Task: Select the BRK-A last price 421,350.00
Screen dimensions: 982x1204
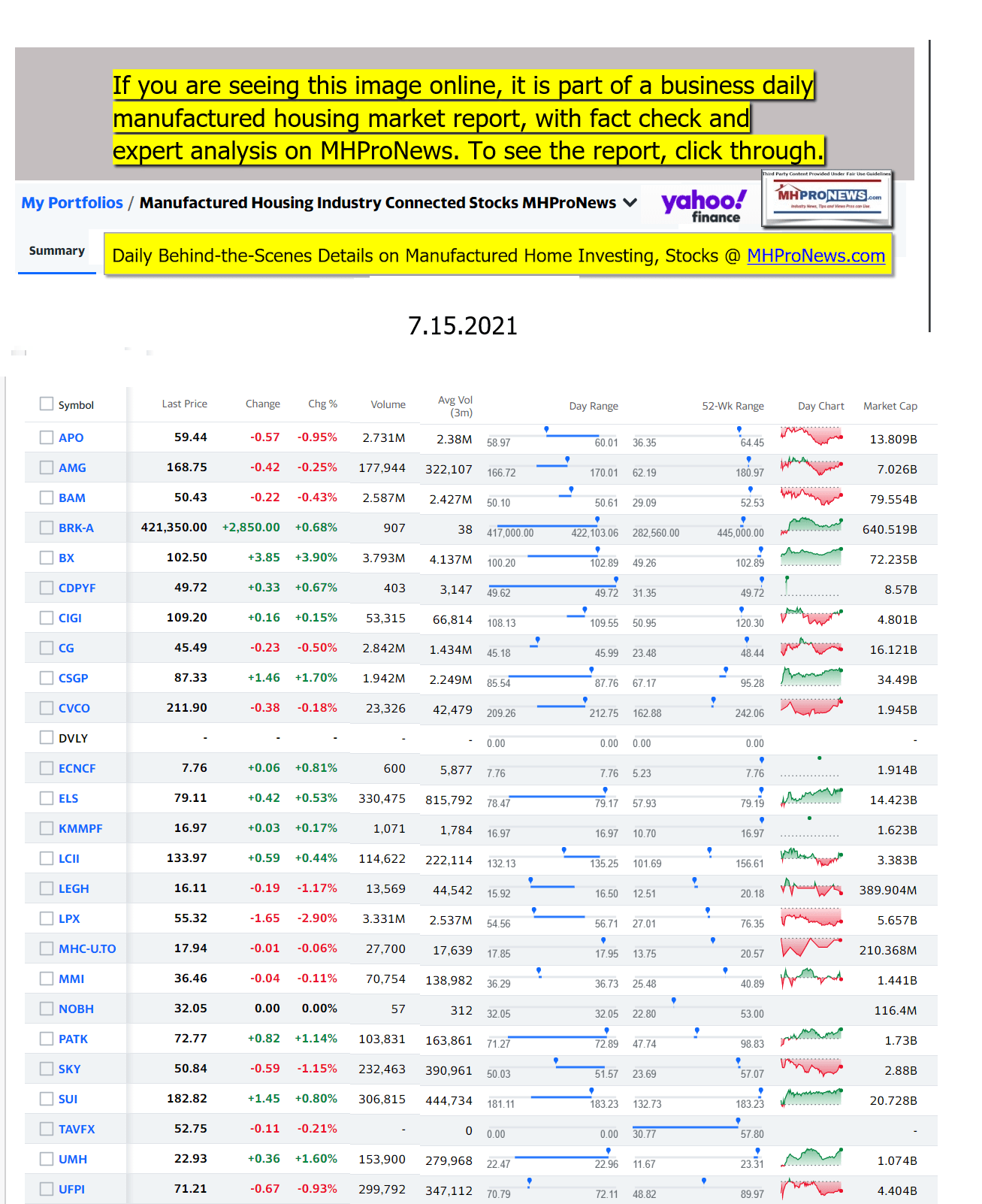Action: pyautogui.click(x=174, y=528)
